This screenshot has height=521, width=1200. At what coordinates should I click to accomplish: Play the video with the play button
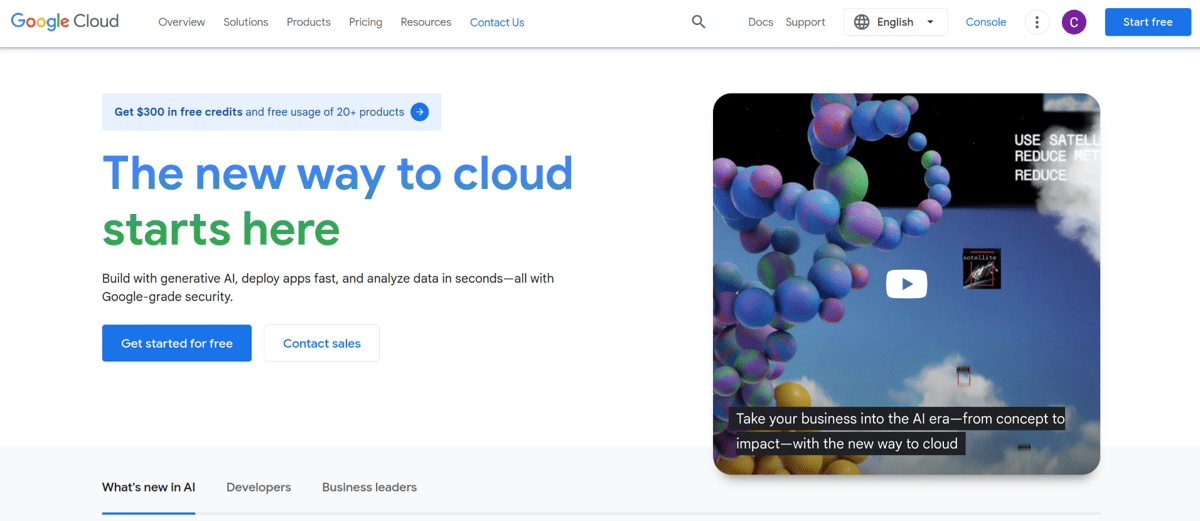pos(906,284)
